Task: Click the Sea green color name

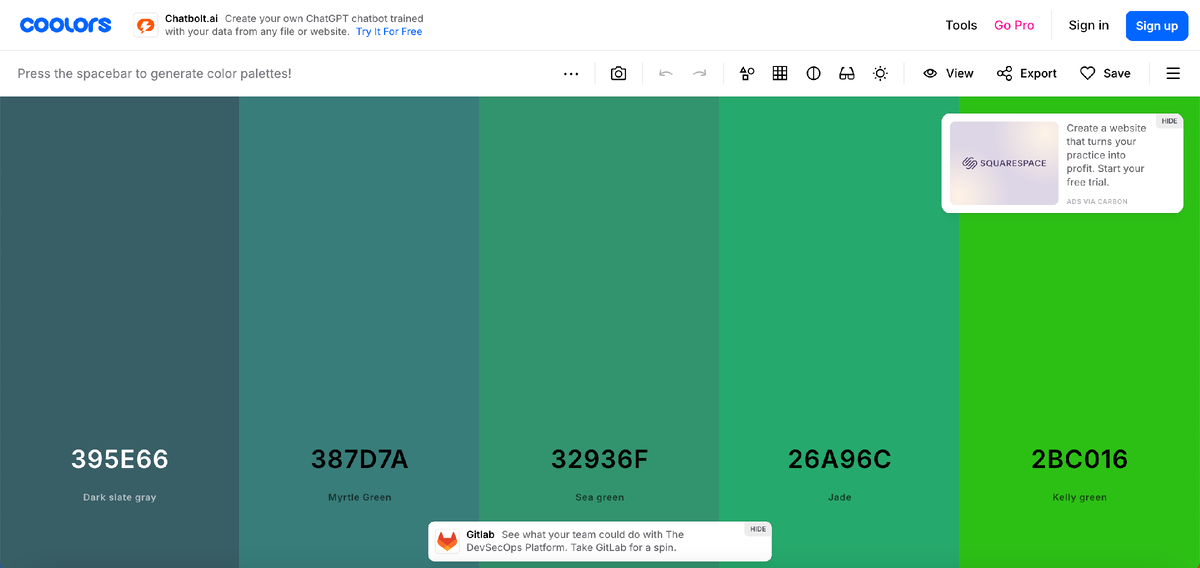Action: pyautogui.click(x=600, y=497)
